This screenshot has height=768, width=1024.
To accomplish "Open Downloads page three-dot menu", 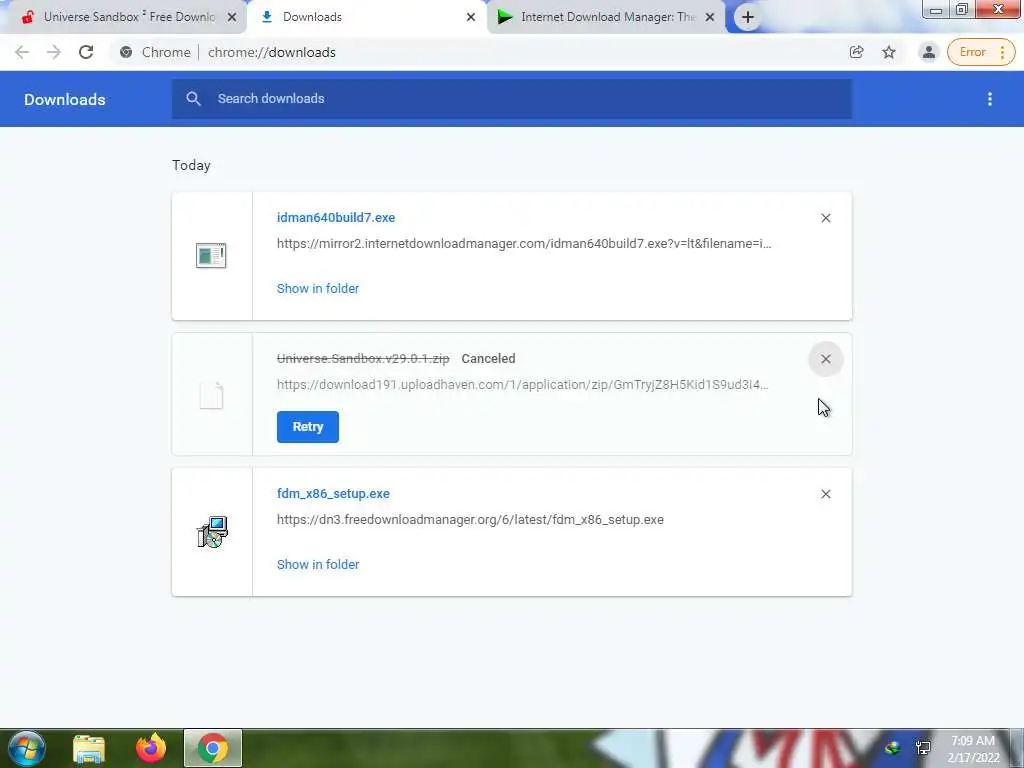I will [990, 99].
